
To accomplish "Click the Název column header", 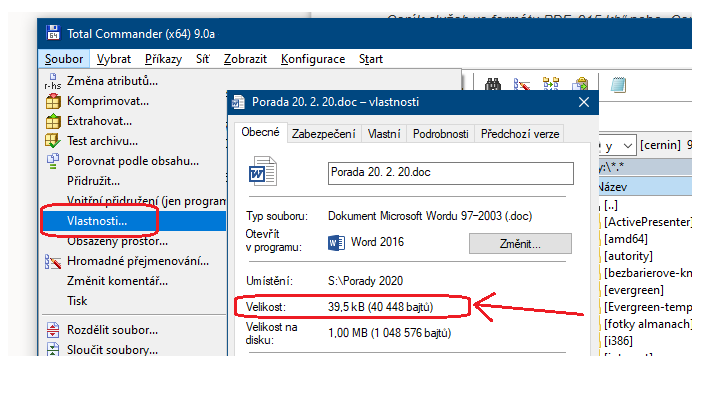I will point(645,187).
